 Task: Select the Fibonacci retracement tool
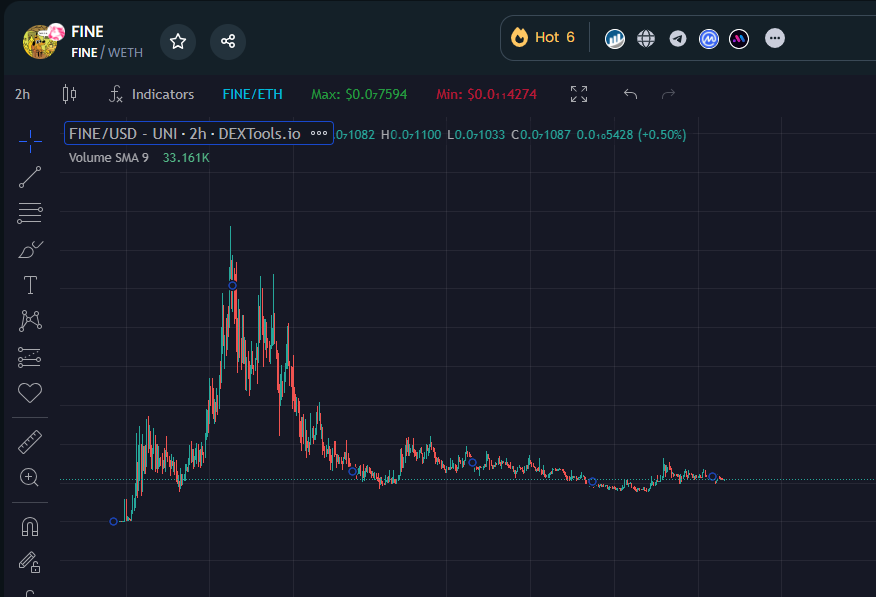(x=30, y=213)
